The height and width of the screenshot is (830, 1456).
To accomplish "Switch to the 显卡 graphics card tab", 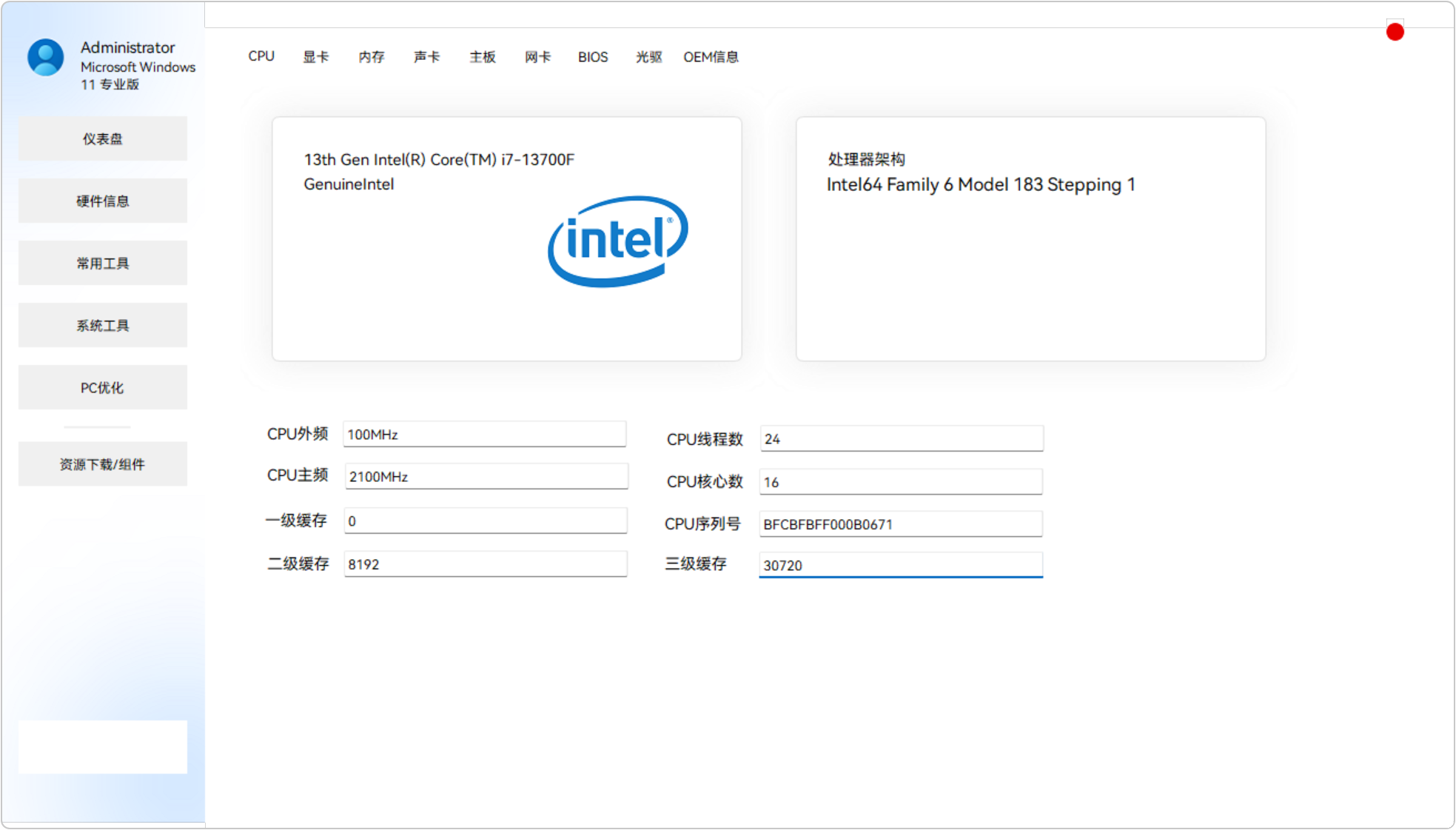I will [315, 57].
